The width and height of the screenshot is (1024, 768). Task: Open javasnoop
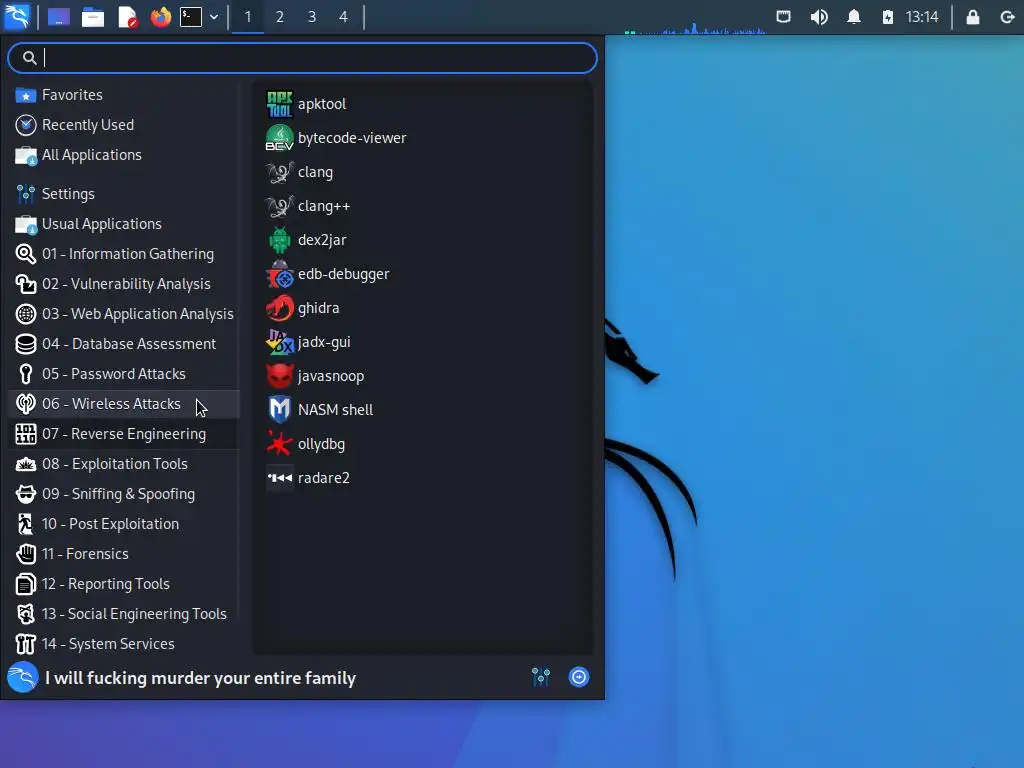(x=423, y=376)
